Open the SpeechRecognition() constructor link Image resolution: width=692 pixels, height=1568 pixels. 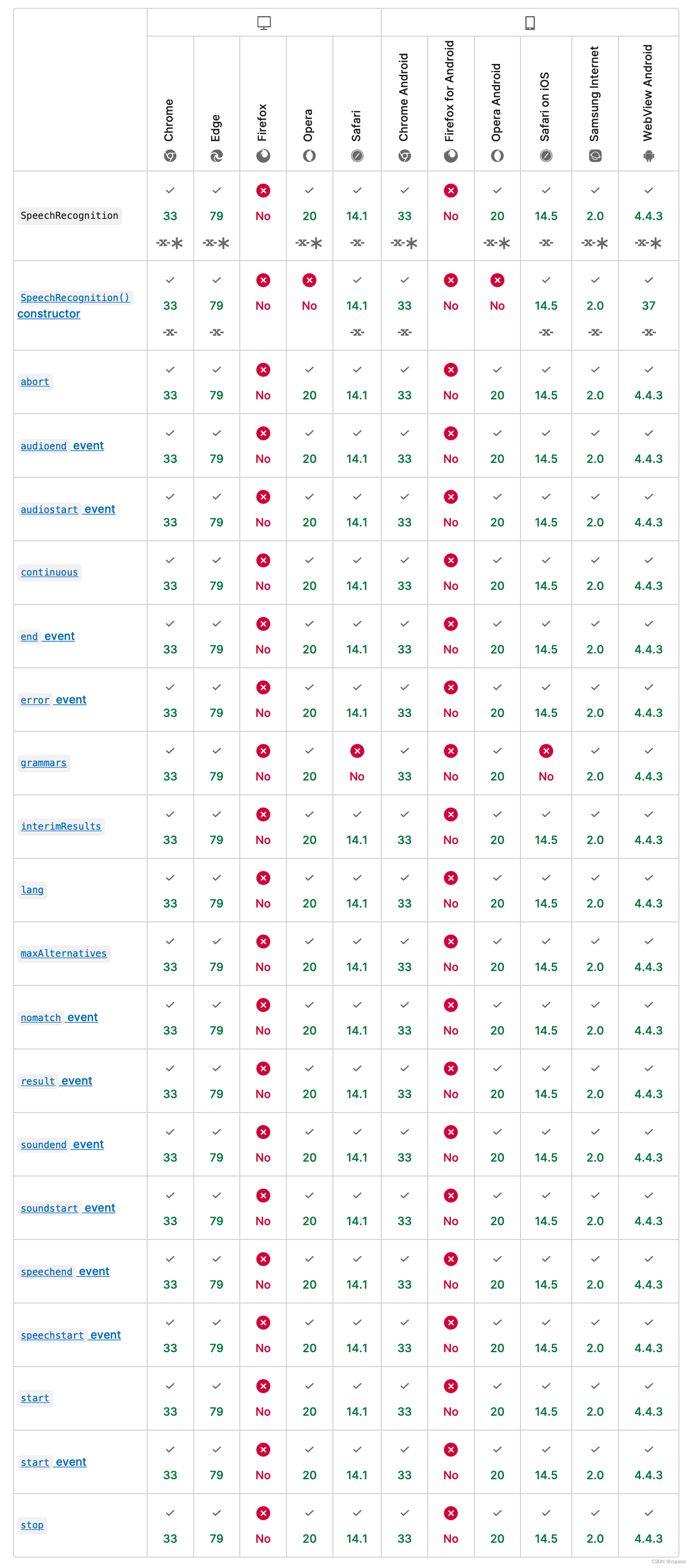(74, 305)
